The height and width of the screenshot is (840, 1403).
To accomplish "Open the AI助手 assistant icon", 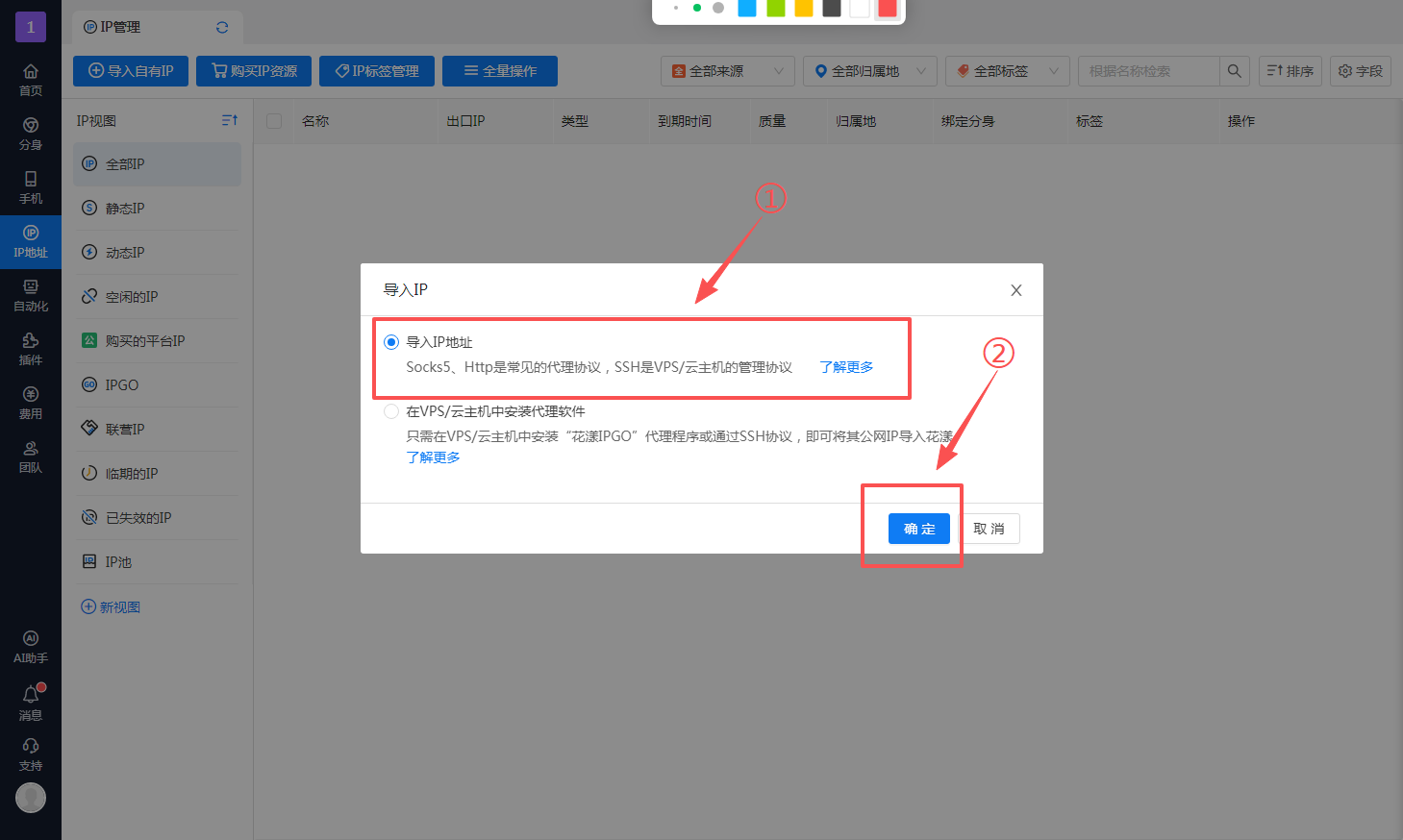I will 30,637.
